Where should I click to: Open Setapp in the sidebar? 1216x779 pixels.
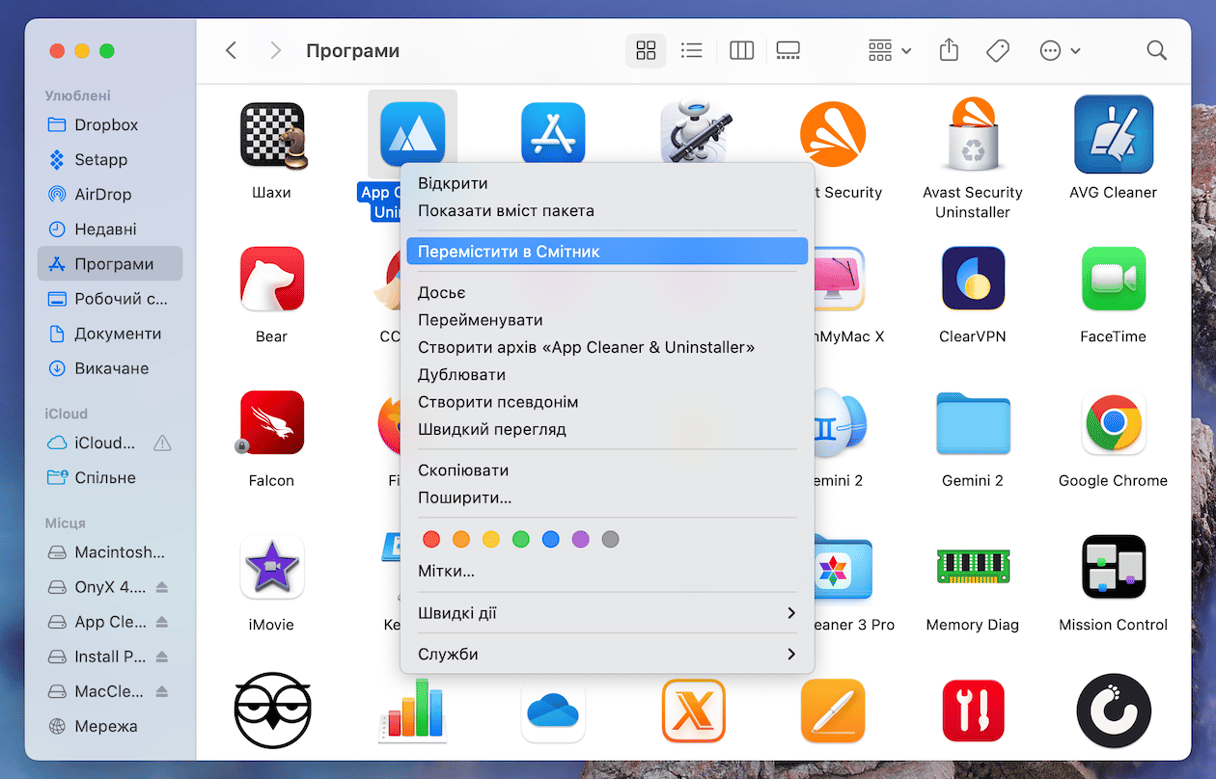coord(110,159)
